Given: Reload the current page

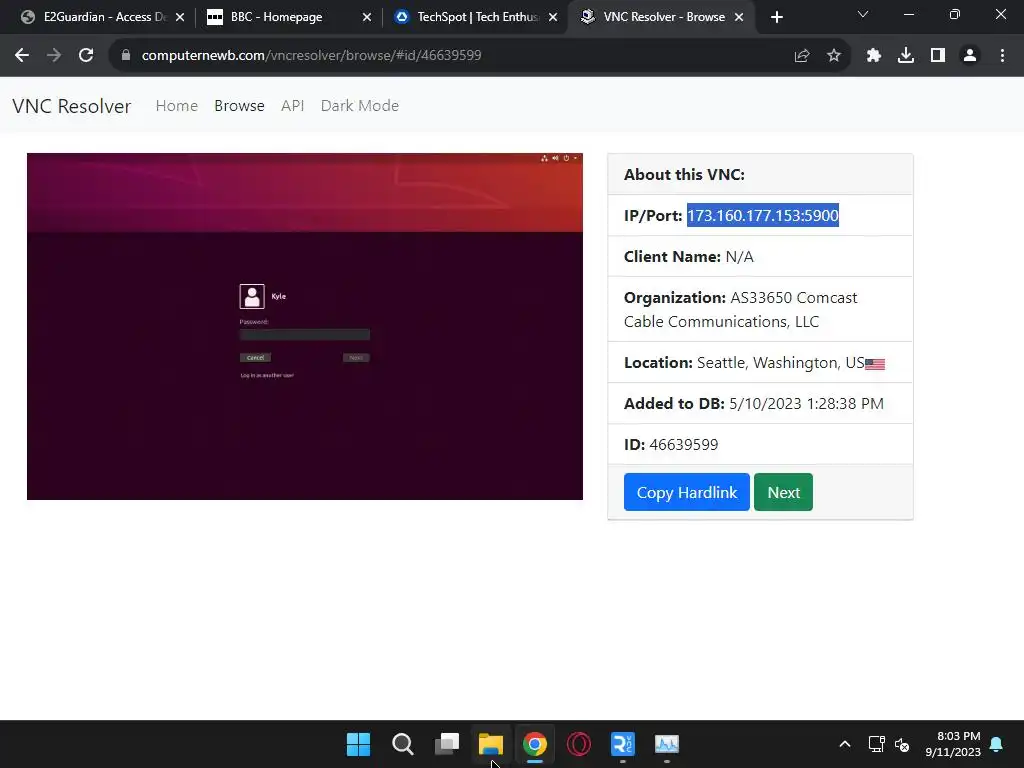Looking at the screenshot, I should pos(86,56).
